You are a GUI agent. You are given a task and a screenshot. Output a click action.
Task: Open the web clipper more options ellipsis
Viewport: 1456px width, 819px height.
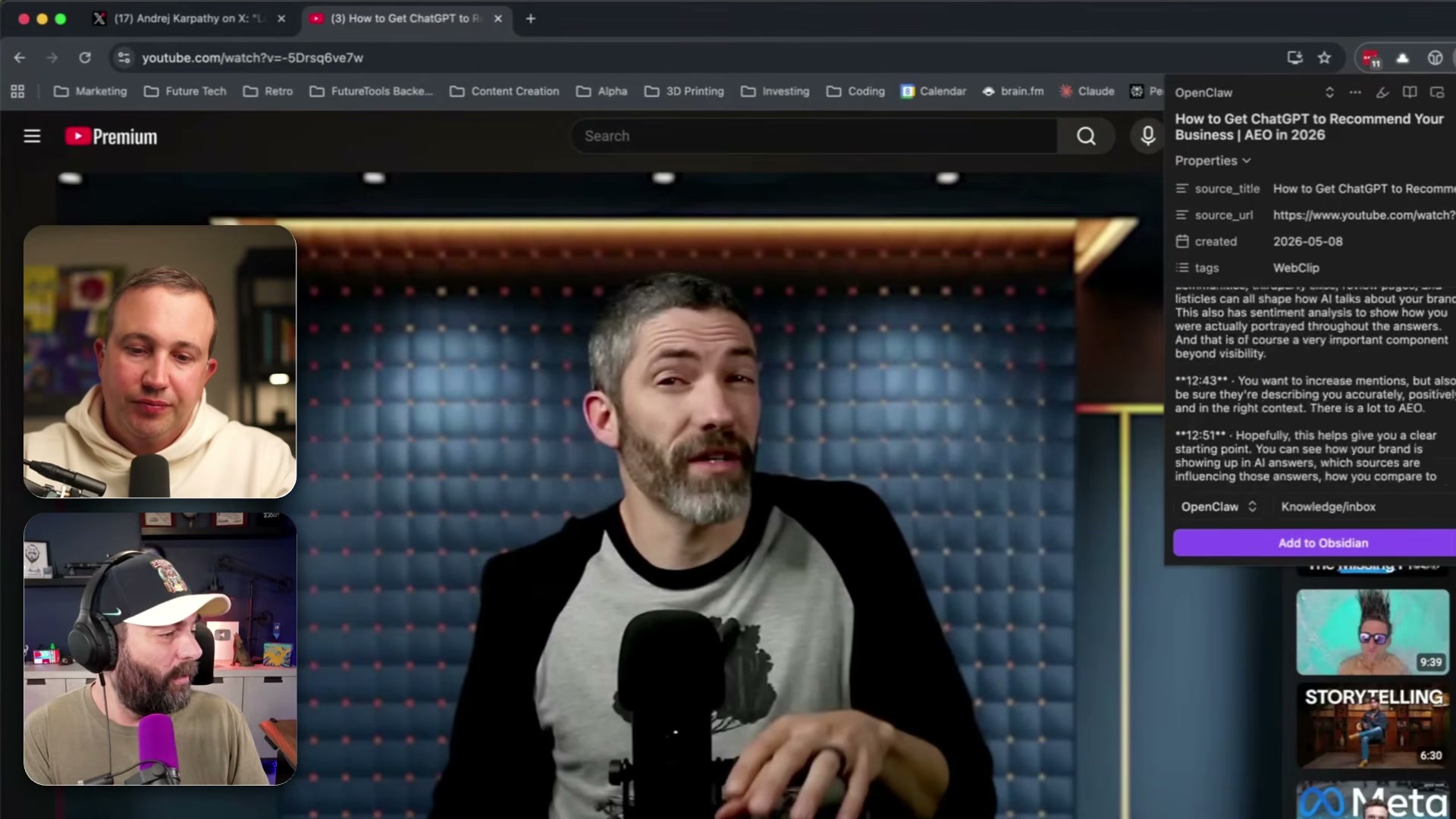click(1355, 93)
